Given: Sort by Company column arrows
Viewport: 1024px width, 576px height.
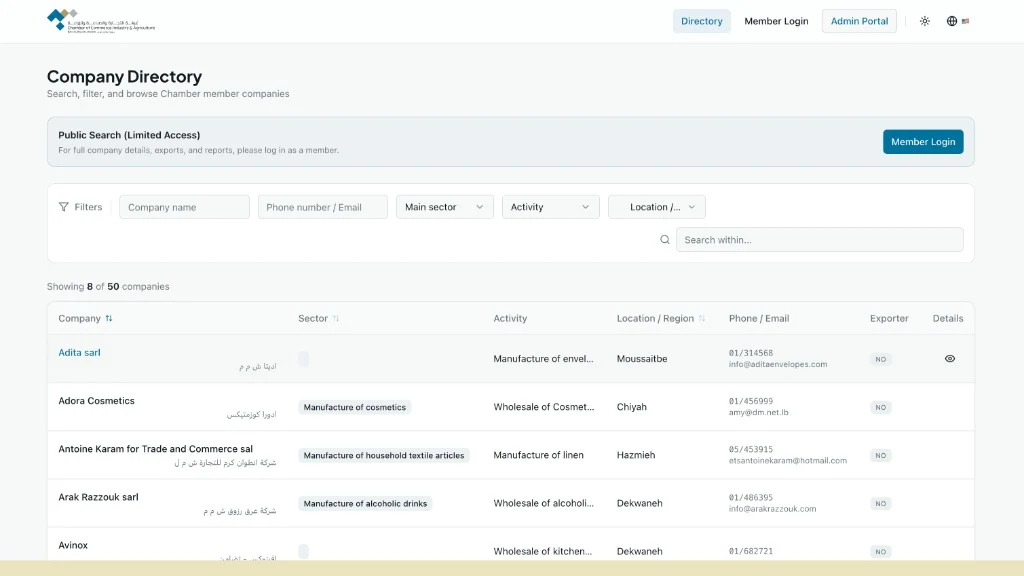Looking at the screenshot, I should (x=109, y=319).
